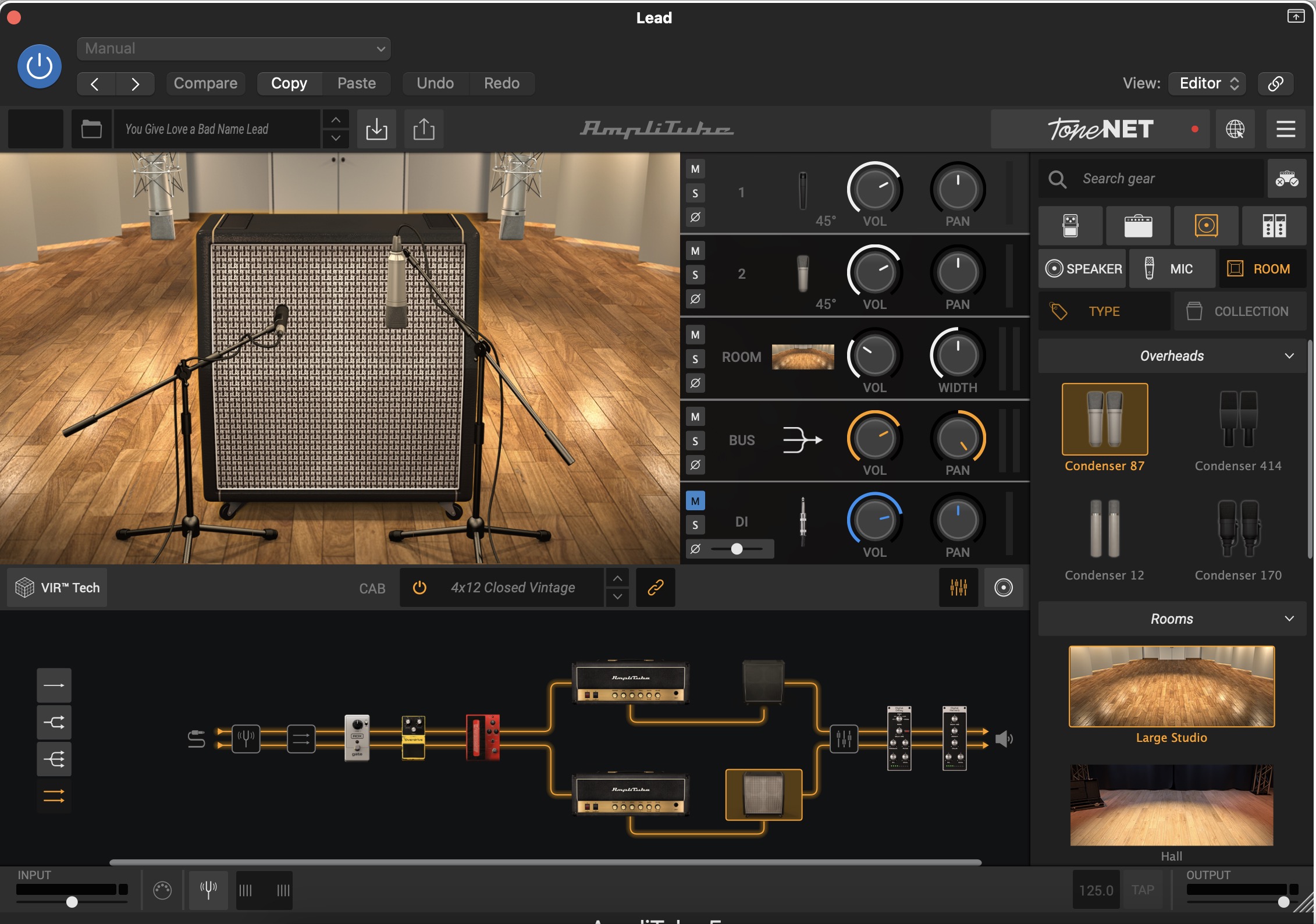1316x924 pixels.
Task: Switch to the ROOM tab
Action: (x=1262, y=269)
